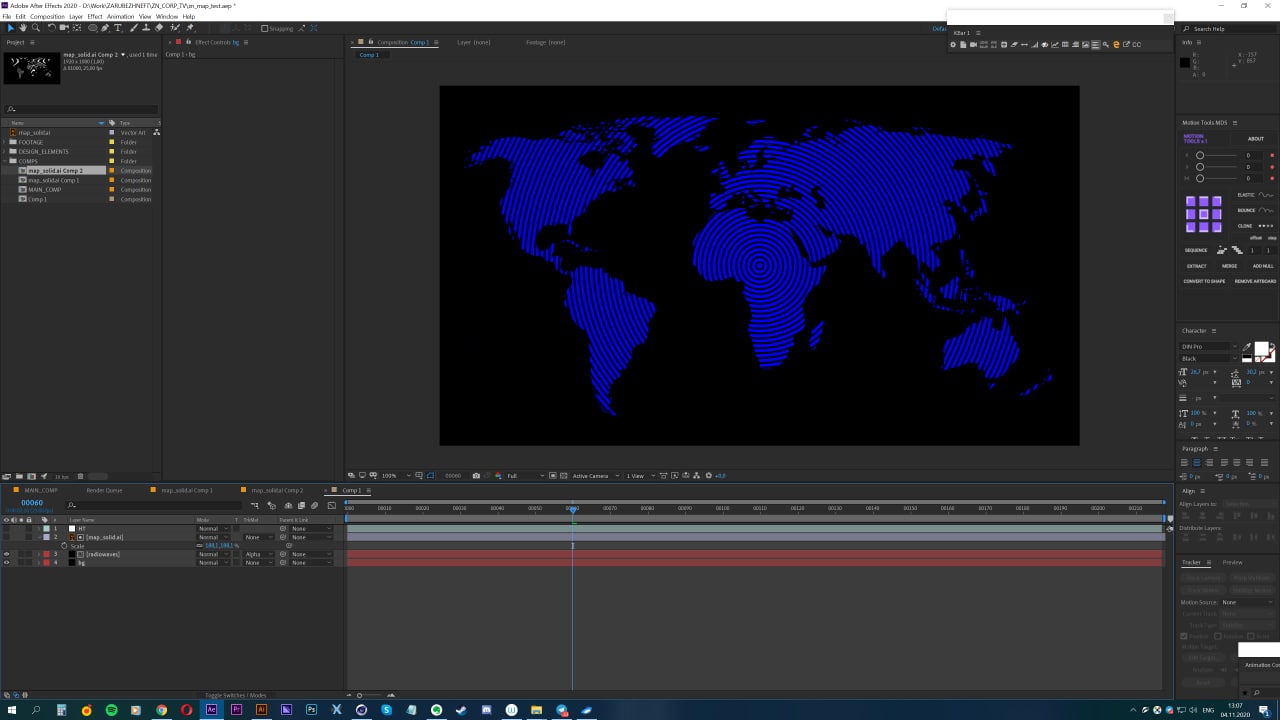The height and width of the screenshot is (720, 1280).
Task: Switch to the Render Queue tab
Action: 104,490
